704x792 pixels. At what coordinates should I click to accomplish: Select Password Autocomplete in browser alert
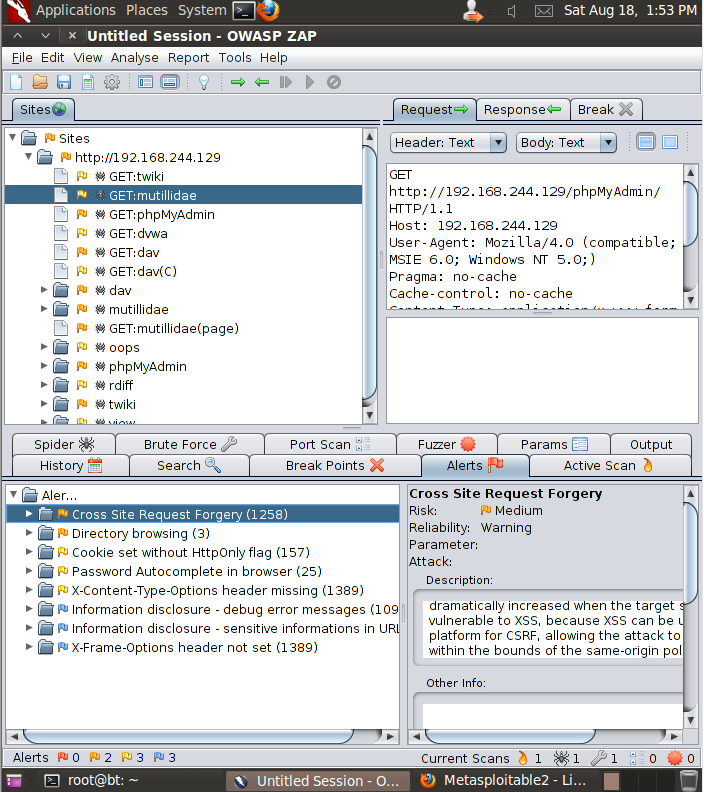[182, 572]
